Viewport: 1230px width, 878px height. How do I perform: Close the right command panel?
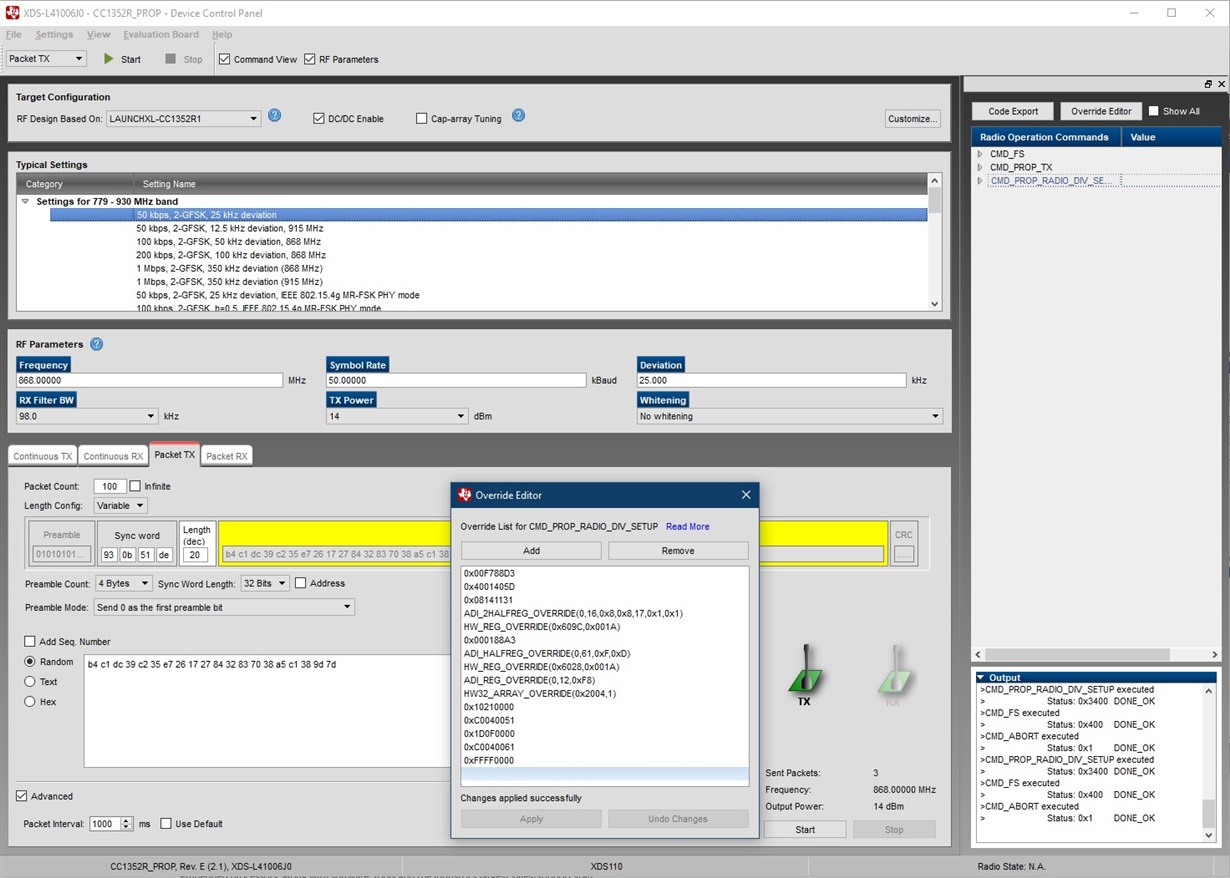1221,84
